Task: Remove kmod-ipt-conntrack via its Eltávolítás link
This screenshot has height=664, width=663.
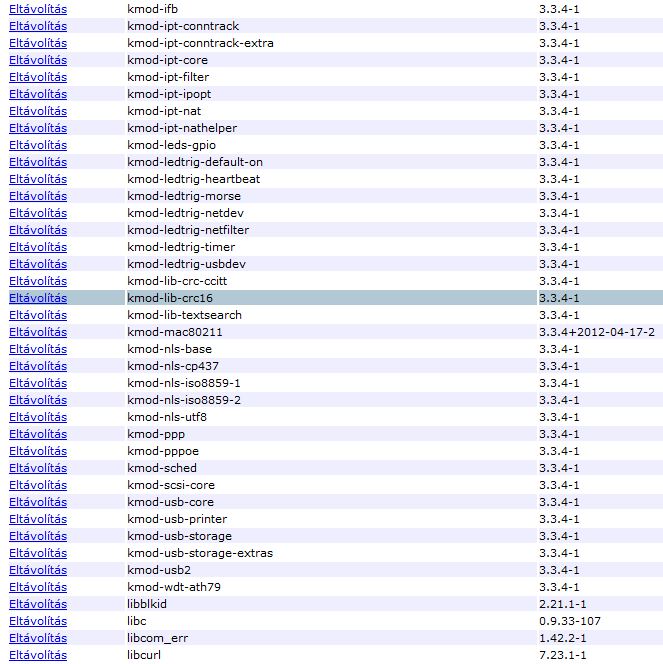Action: click(38, 26)
